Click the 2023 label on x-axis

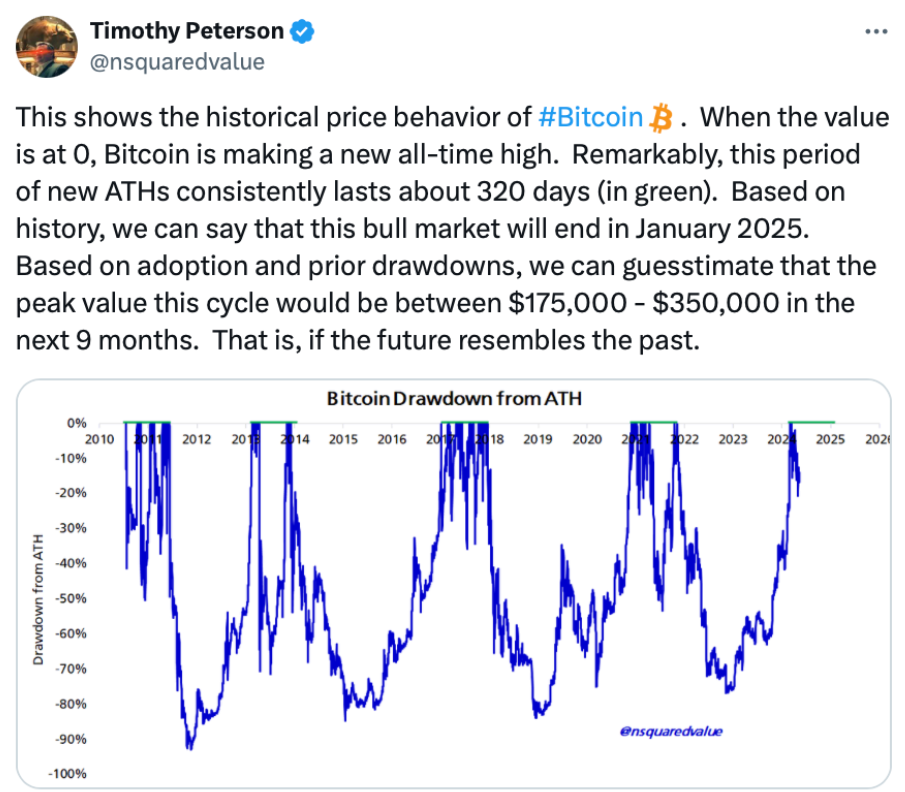point(732,439)
